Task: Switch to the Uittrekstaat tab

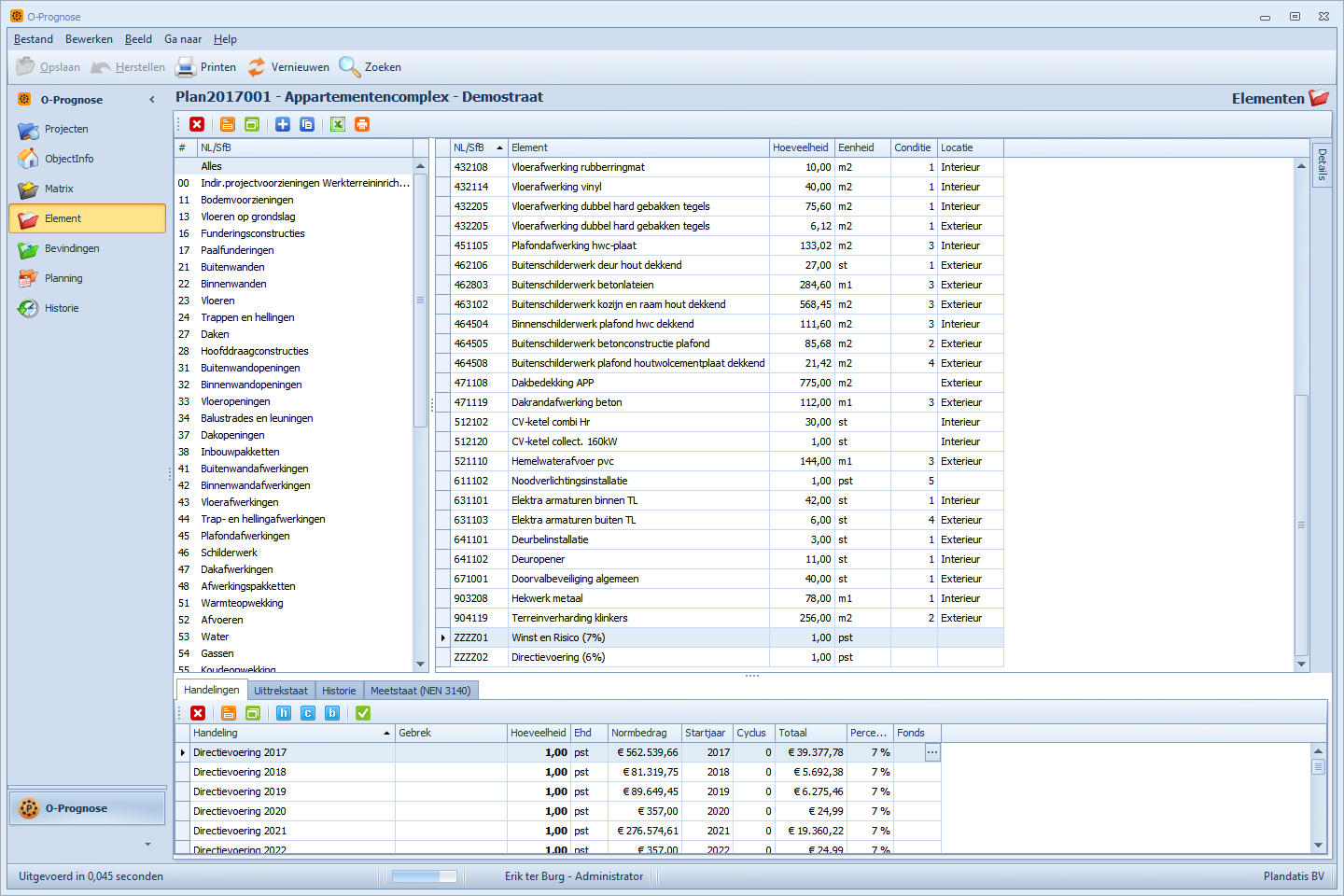Action: coord(281,691)
